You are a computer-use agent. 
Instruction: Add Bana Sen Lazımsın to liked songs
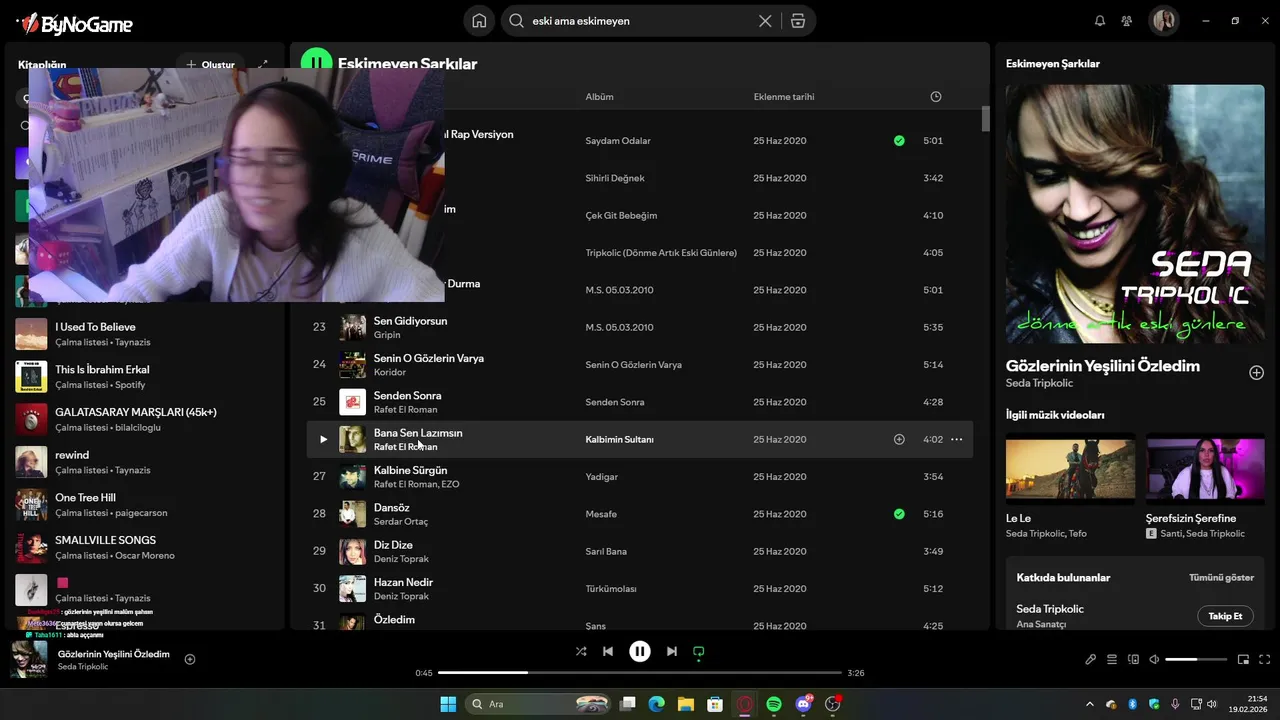[x=899, y=439]
